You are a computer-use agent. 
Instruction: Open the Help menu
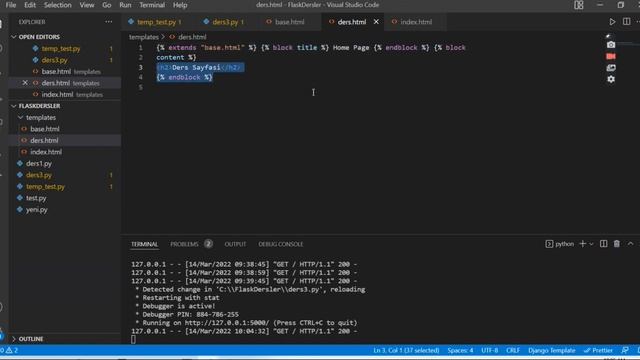pos(180,5)
